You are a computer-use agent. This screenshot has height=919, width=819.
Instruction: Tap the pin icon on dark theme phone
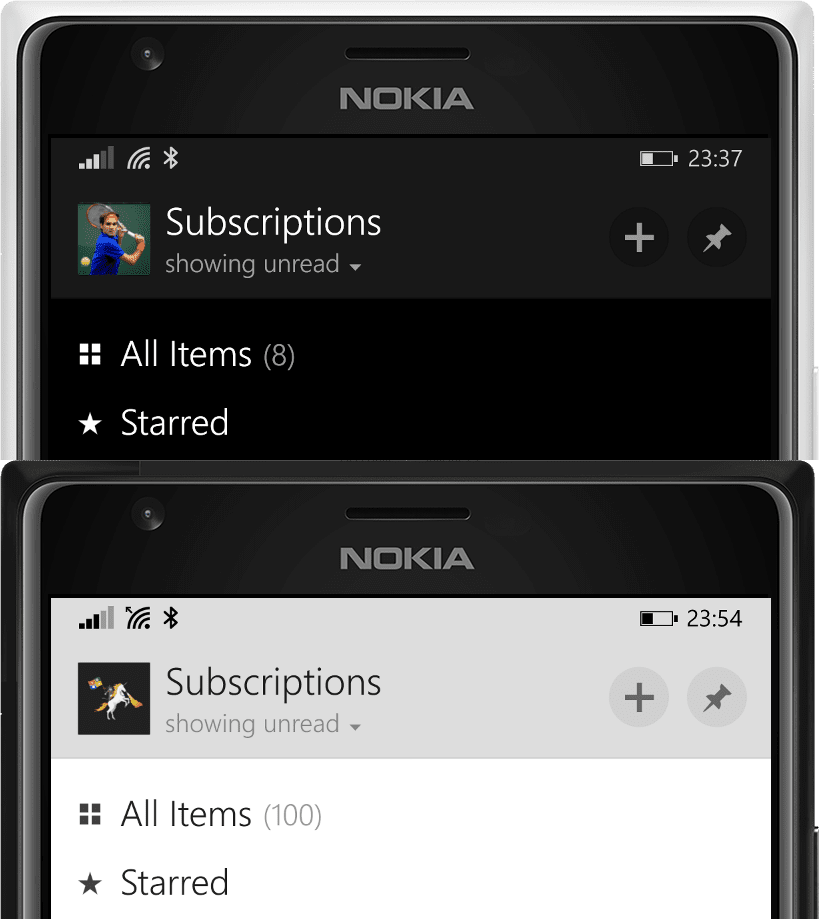(x=716, y=237)
